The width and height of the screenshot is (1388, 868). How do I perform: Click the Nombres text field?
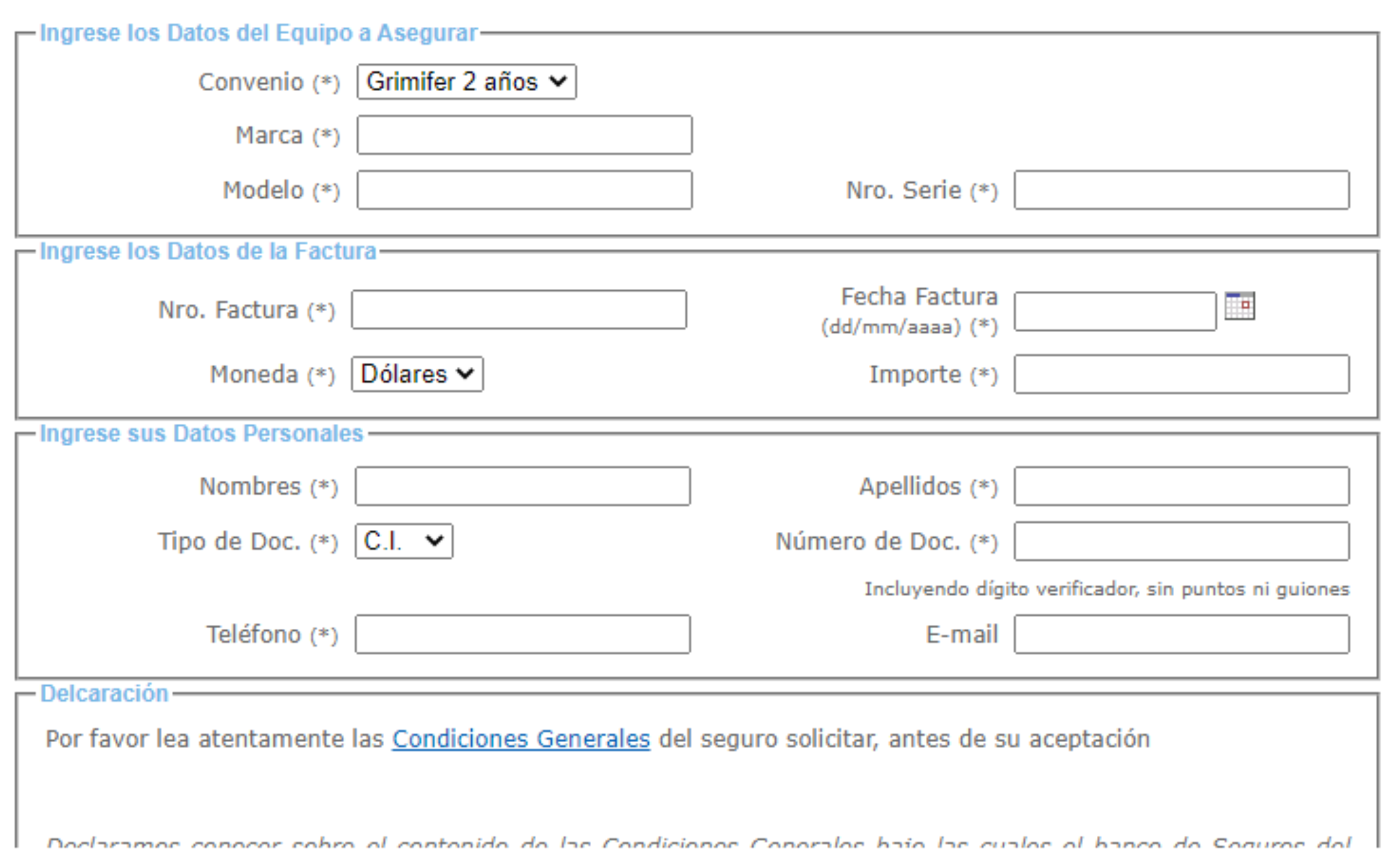click(x=522, y=486)
